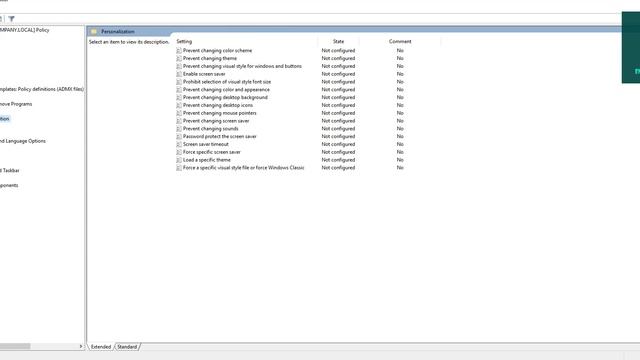Select the Taskbar tree node
Screen dimensions: 640x360
10,171
